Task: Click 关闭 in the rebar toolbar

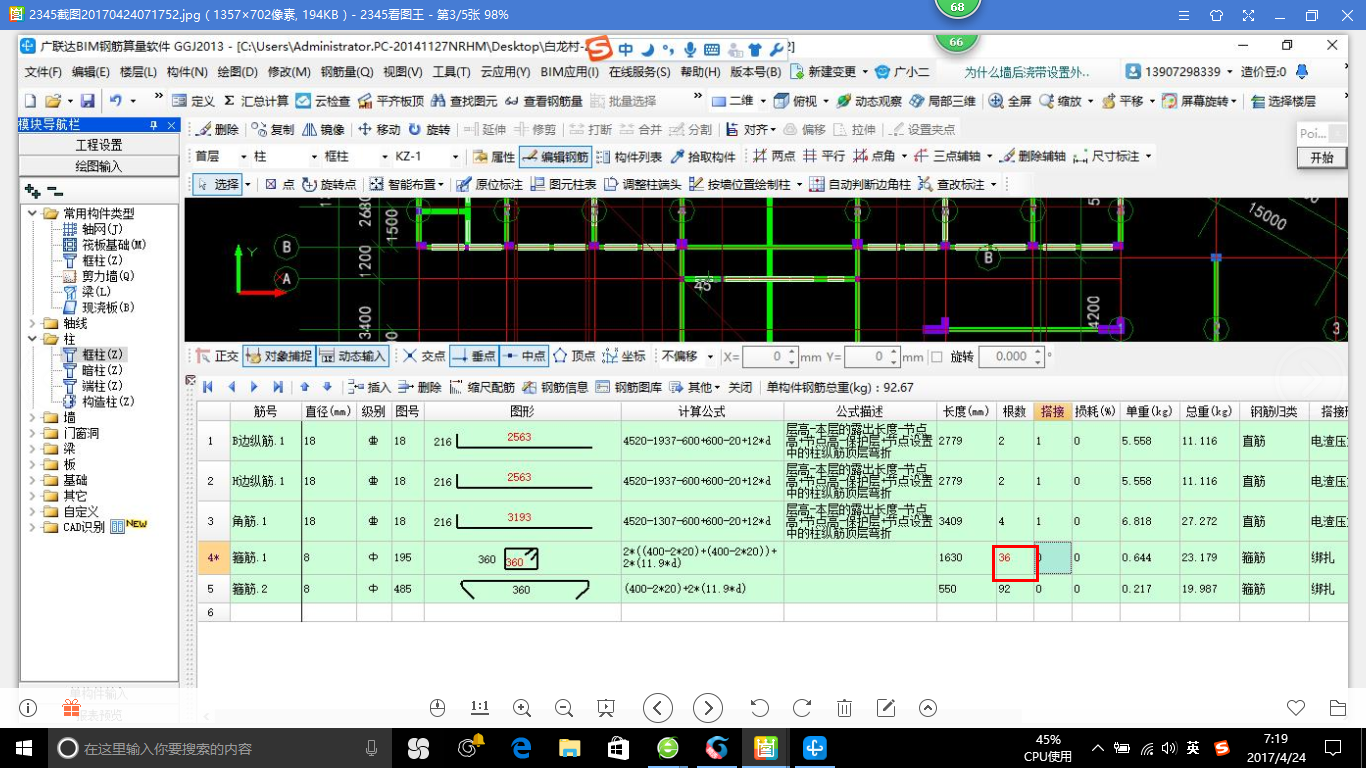Action: coord(740,387)
